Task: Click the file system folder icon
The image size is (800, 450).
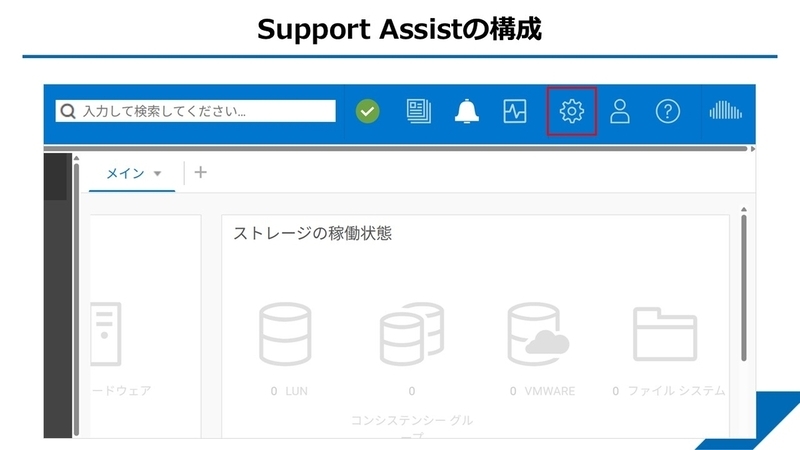Action: pos(665,334)
